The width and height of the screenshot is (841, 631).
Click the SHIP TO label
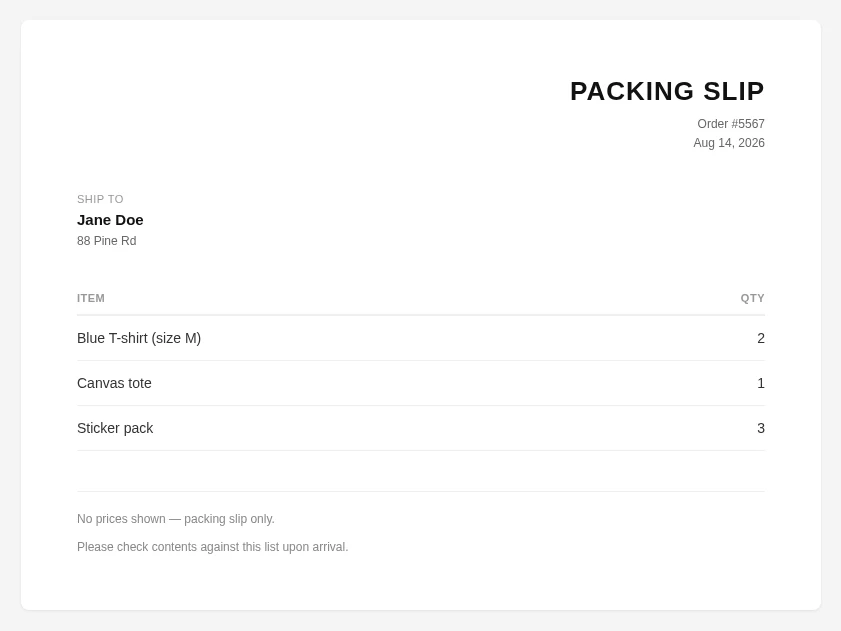click(100, 199)
